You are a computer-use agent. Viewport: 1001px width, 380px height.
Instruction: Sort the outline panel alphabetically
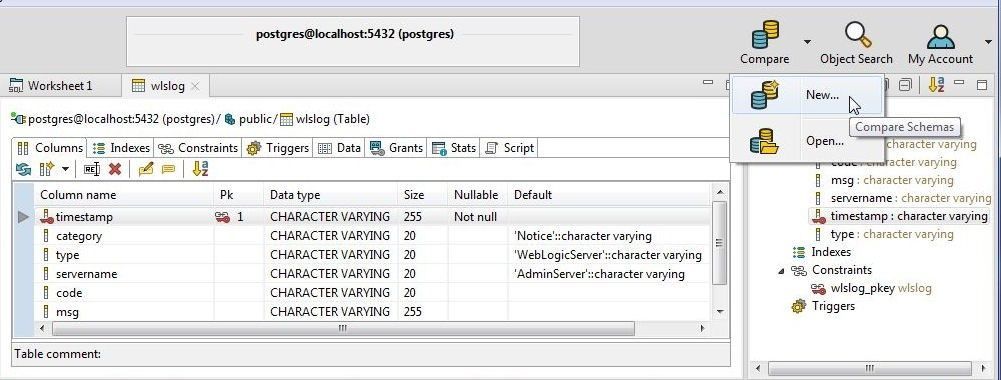936,84
